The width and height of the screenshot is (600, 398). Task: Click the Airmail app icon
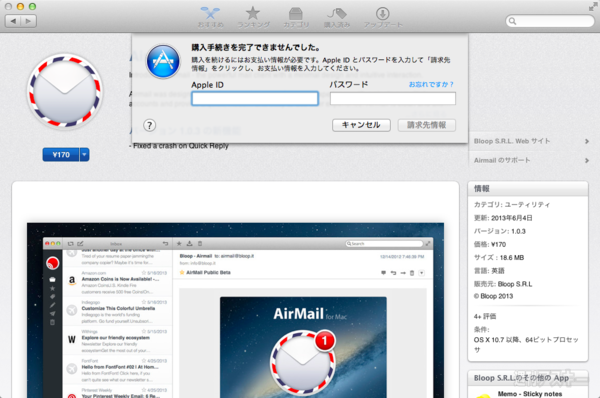[x=65, y=91]
